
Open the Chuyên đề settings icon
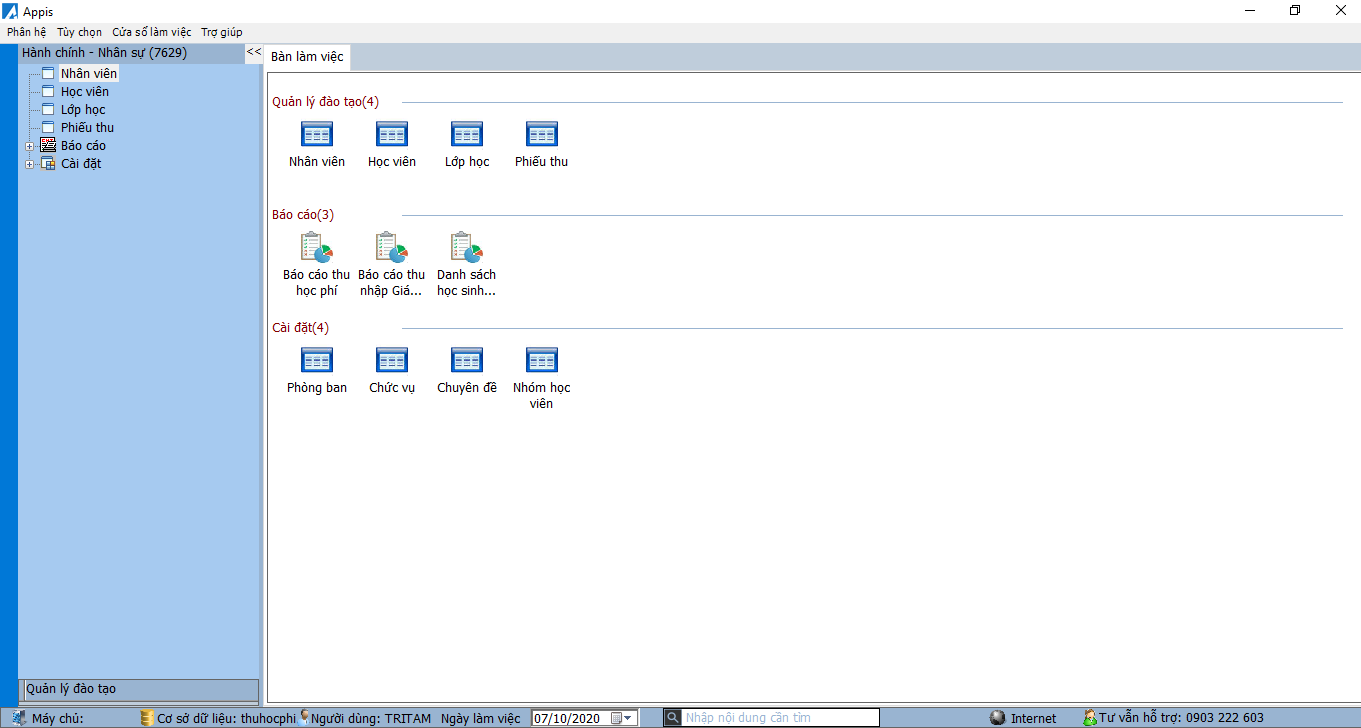(467, 360)
